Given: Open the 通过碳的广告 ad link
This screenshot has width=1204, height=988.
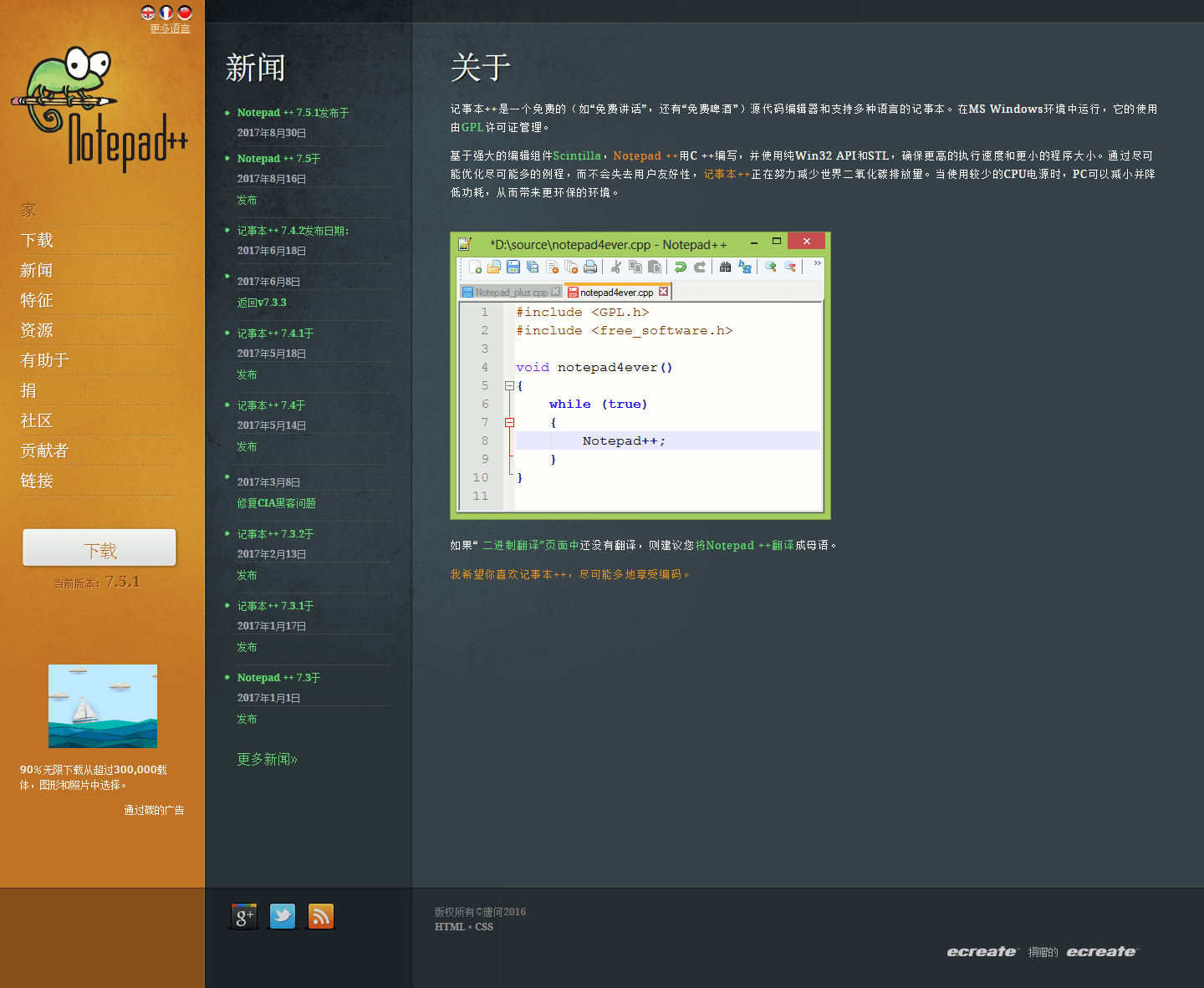Looking at the screenshot, I should tap(154, 810).
